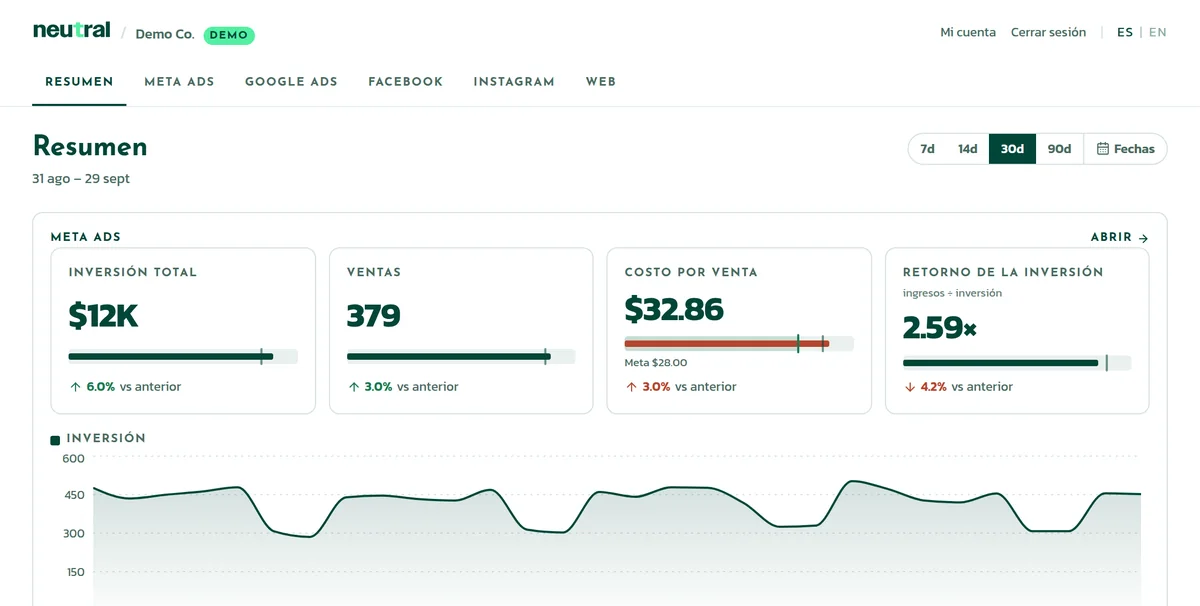Click the Meta $28.00 label

655,363
